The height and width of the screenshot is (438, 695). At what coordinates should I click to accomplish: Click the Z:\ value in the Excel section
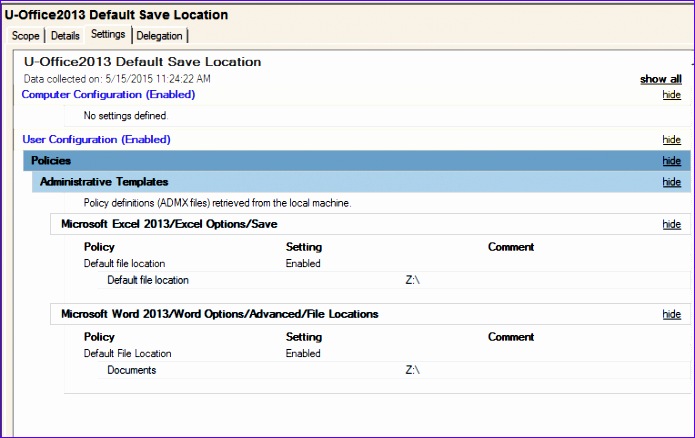tap(412, 280)
